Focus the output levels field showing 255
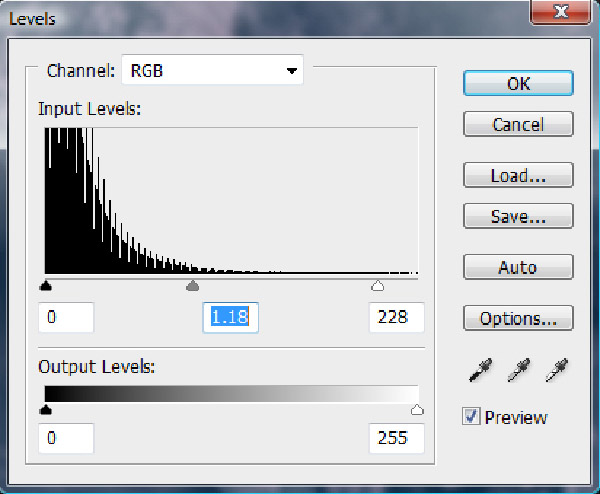The height and width of the screenshot is (494, 600). 397,438
